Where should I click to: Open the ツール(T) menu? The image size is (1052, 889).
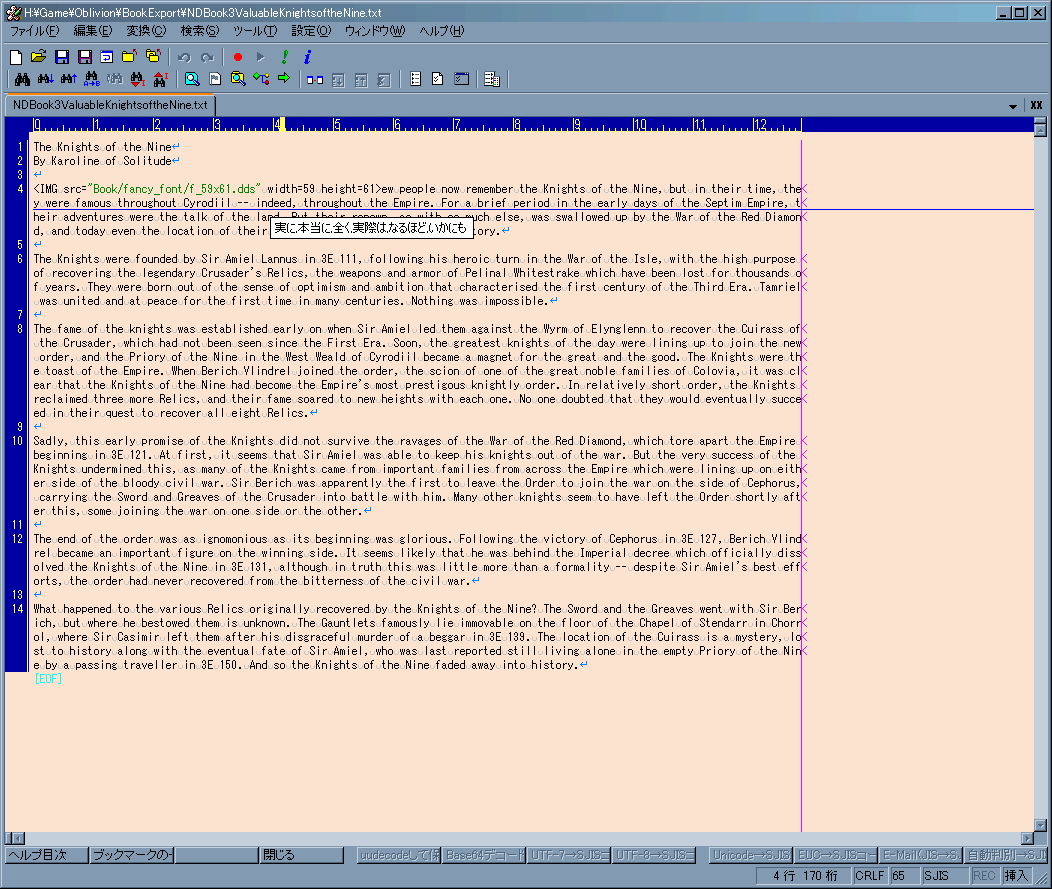255,31
